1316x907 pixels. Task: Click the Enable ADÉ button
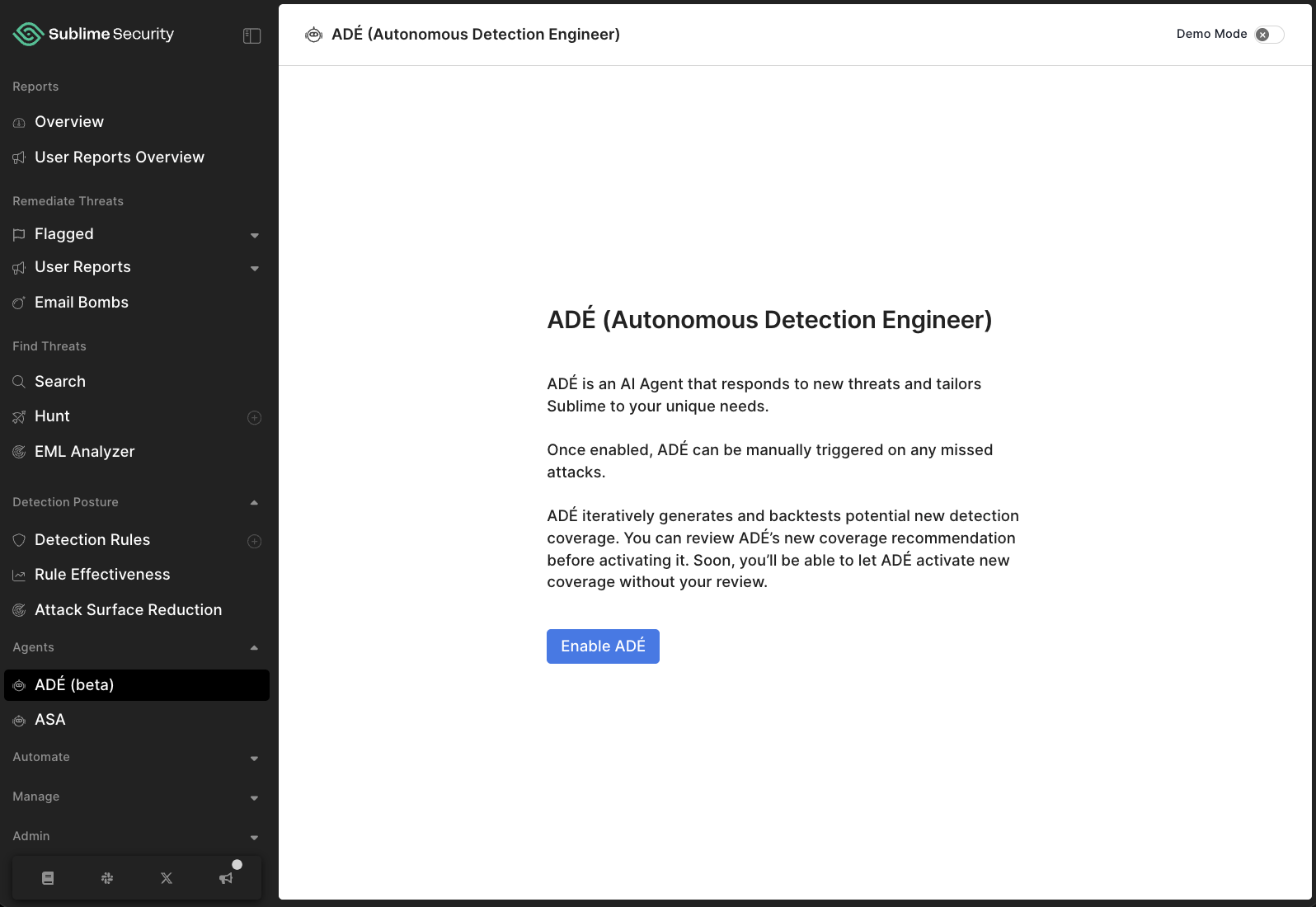603,646
